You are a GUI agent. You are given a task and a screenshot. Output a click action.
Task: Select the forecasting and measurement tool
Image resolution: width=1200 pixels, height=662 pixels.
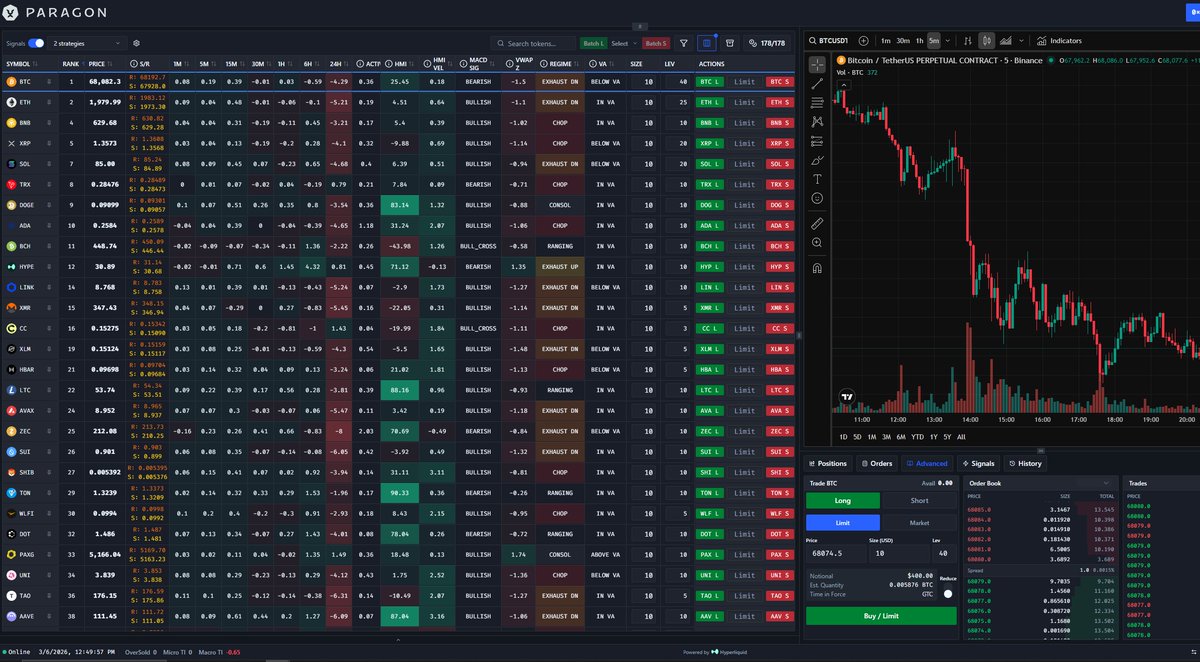tap(817, 141)
